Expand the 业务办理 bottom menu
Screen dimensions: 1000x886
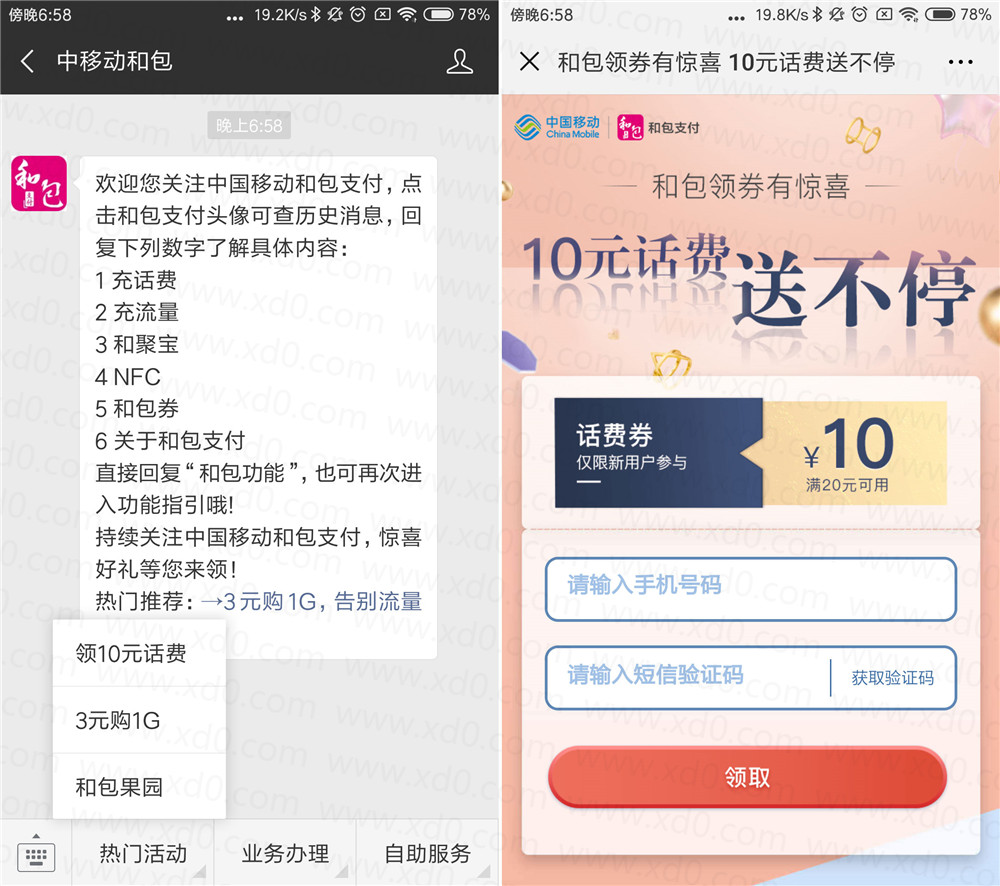click(x=285, y=853)
